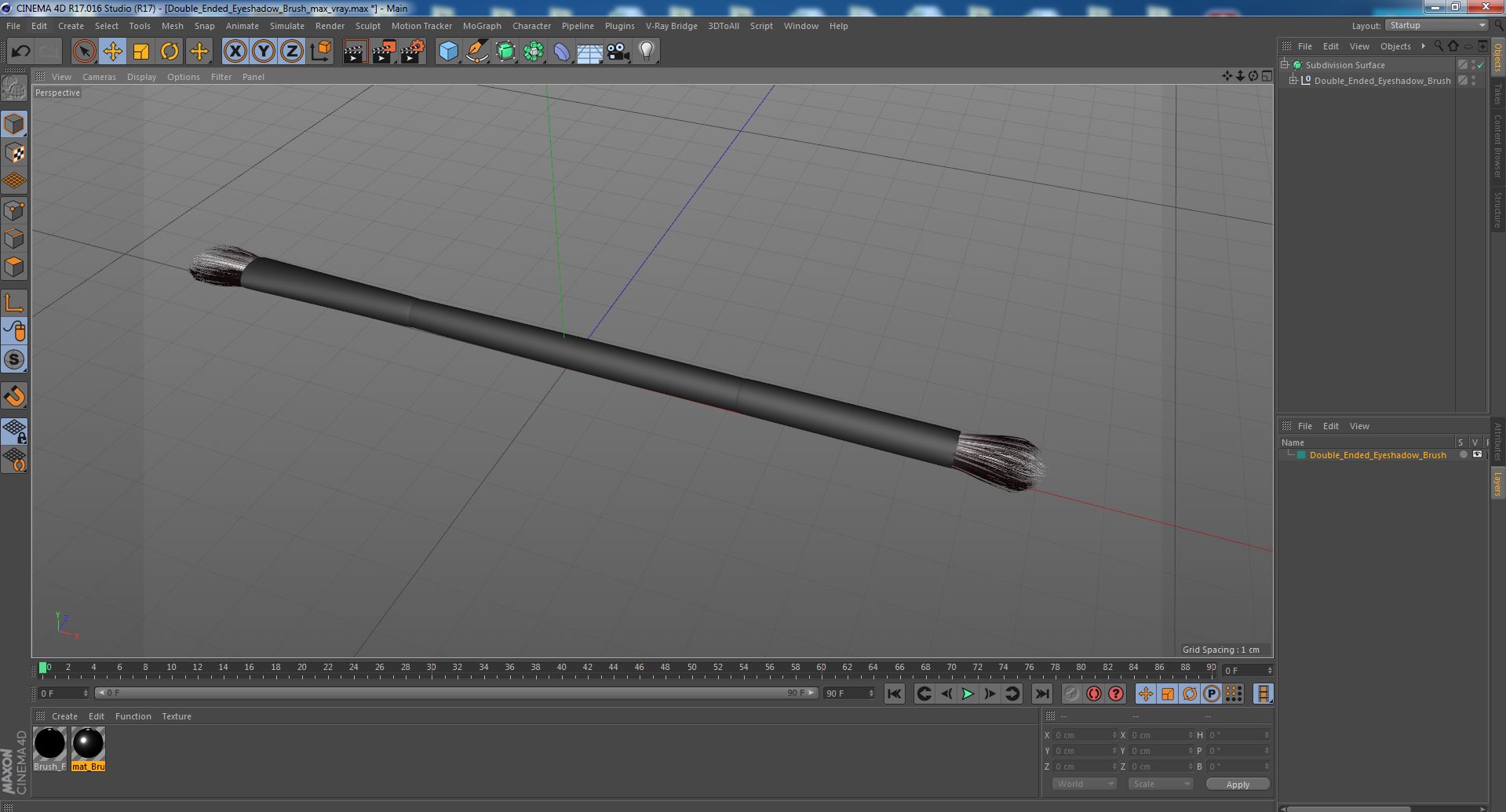
Task: Click the magnet icon in the left toolbar
Action: coord(14,396)
